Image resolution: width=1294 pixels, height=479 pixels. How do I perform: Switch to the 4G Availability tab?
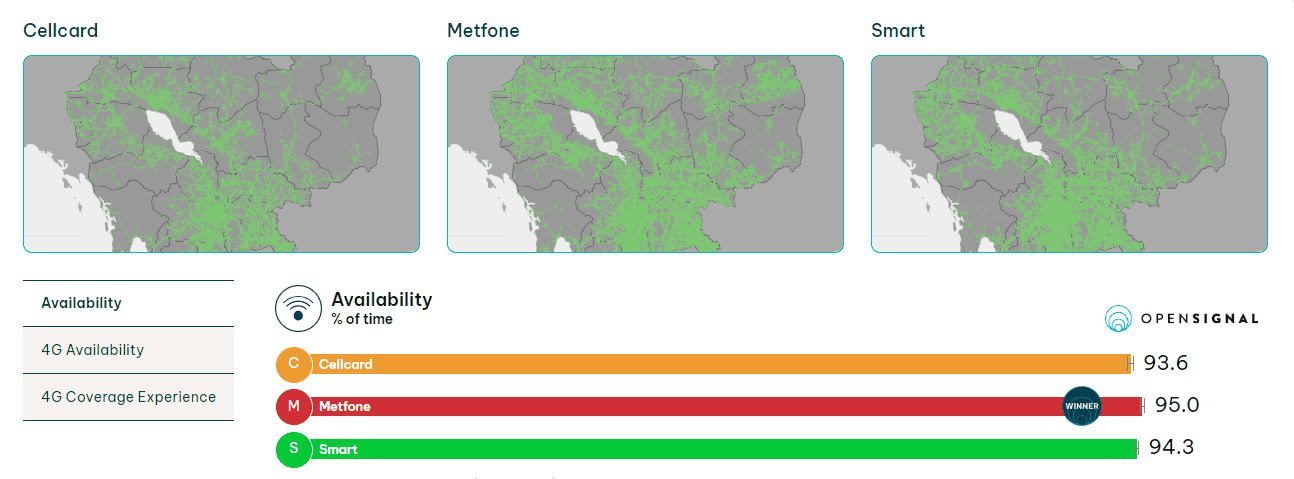click(128, 350)
